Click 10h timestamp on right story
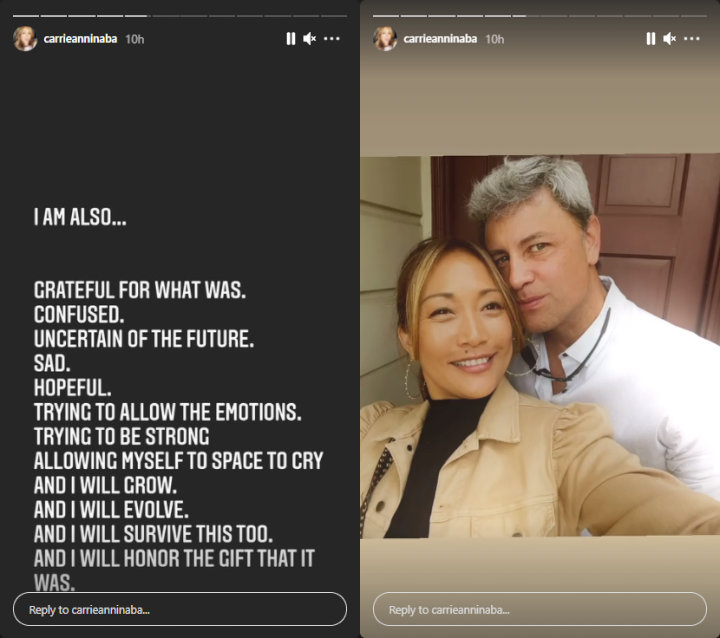720x638 pixels. (x=495, y=39)
